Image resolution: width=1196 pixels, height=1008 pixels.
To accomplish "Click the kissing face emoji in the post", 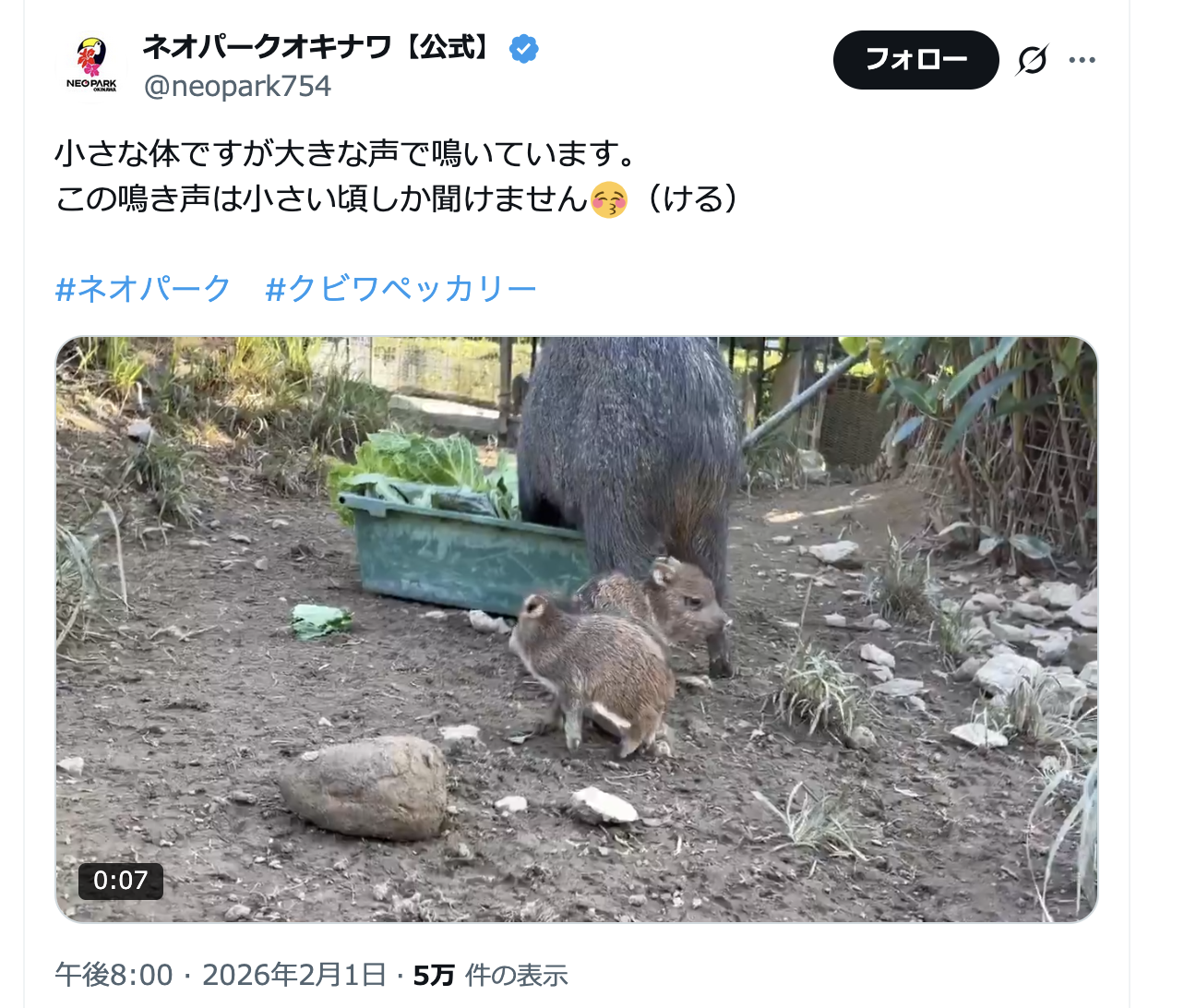I will pos(609,199).
